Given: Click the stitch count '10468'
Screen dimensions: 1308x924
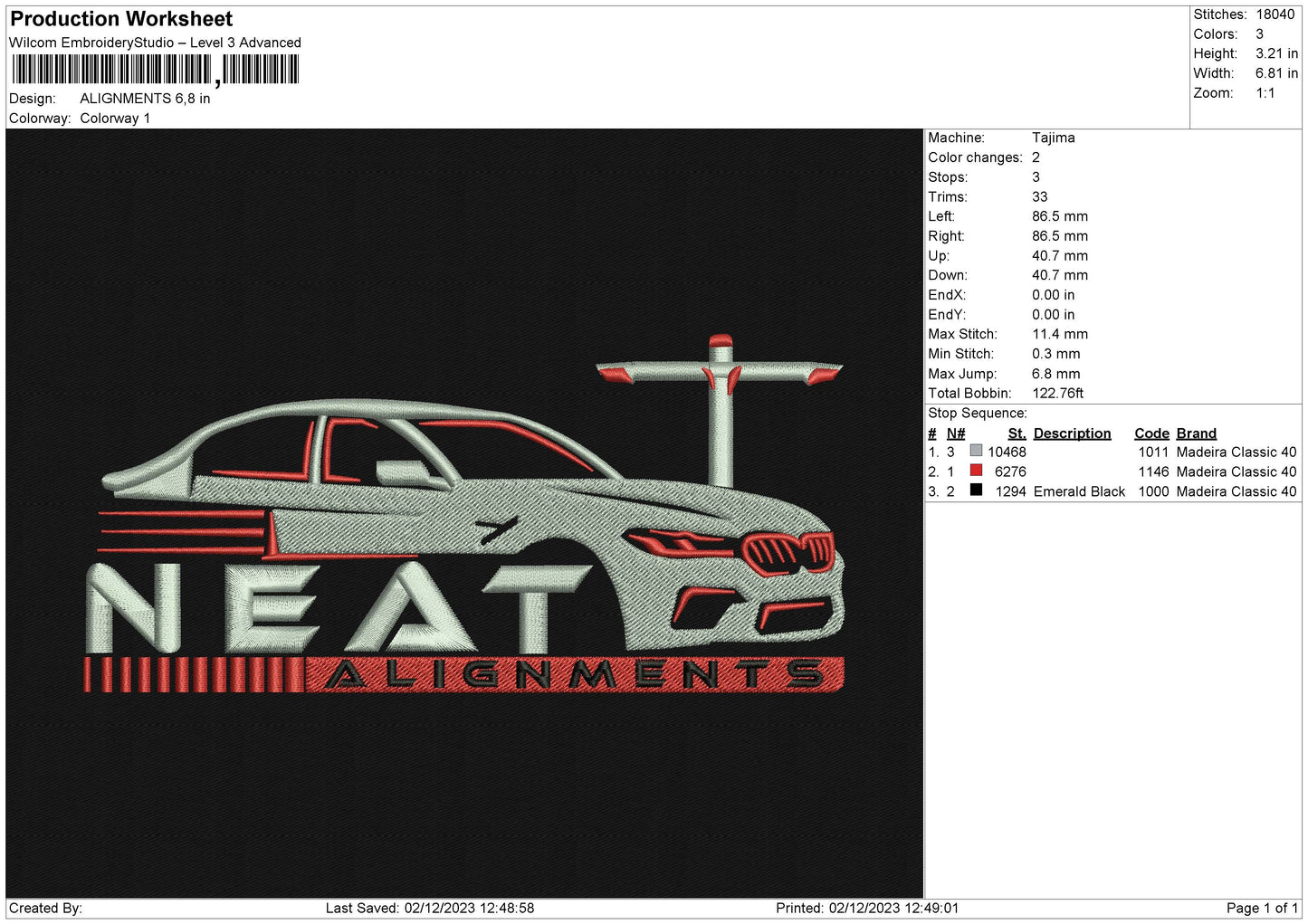Looking at the screenshot, I should pyautogui.click(x=1007, y=452).
